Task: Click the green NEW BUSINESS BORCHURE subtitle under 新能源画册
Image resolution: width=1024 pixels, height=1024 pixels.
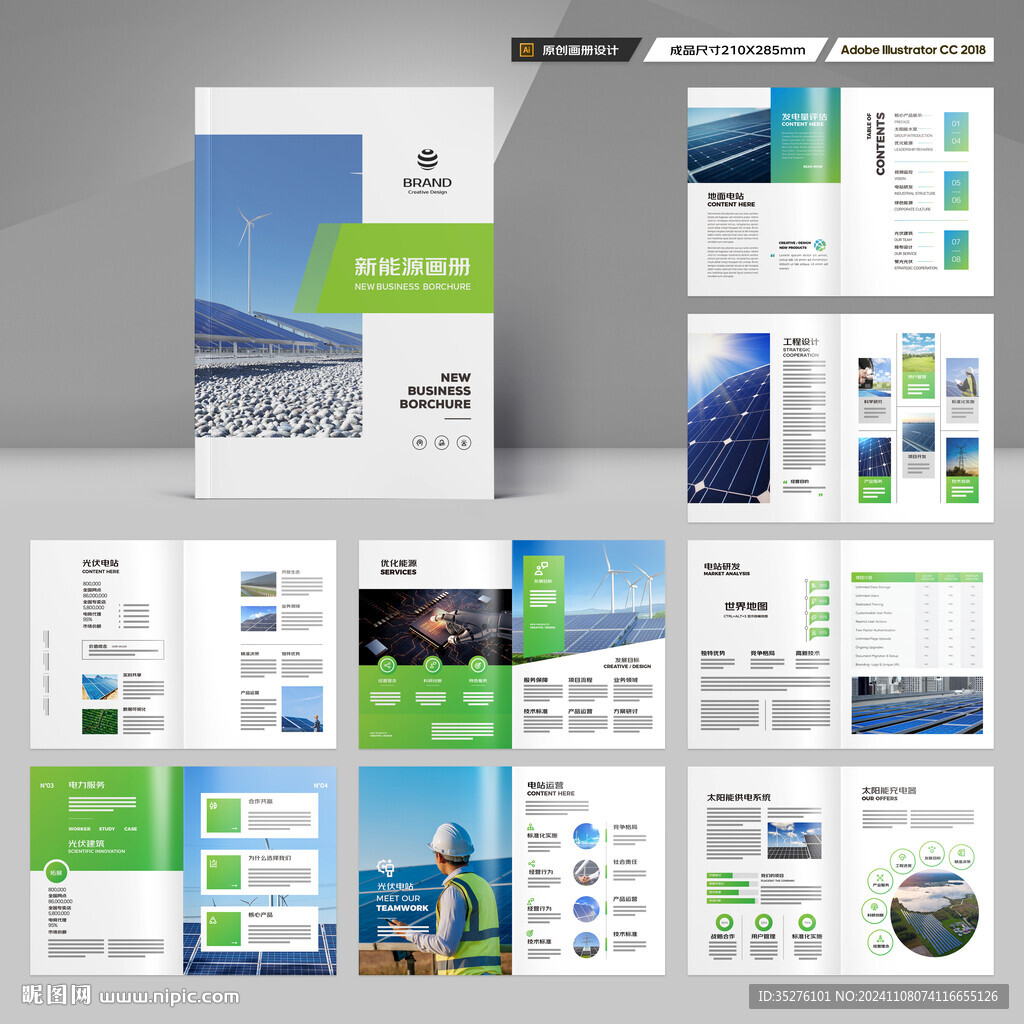Action: tap(412, 287)
